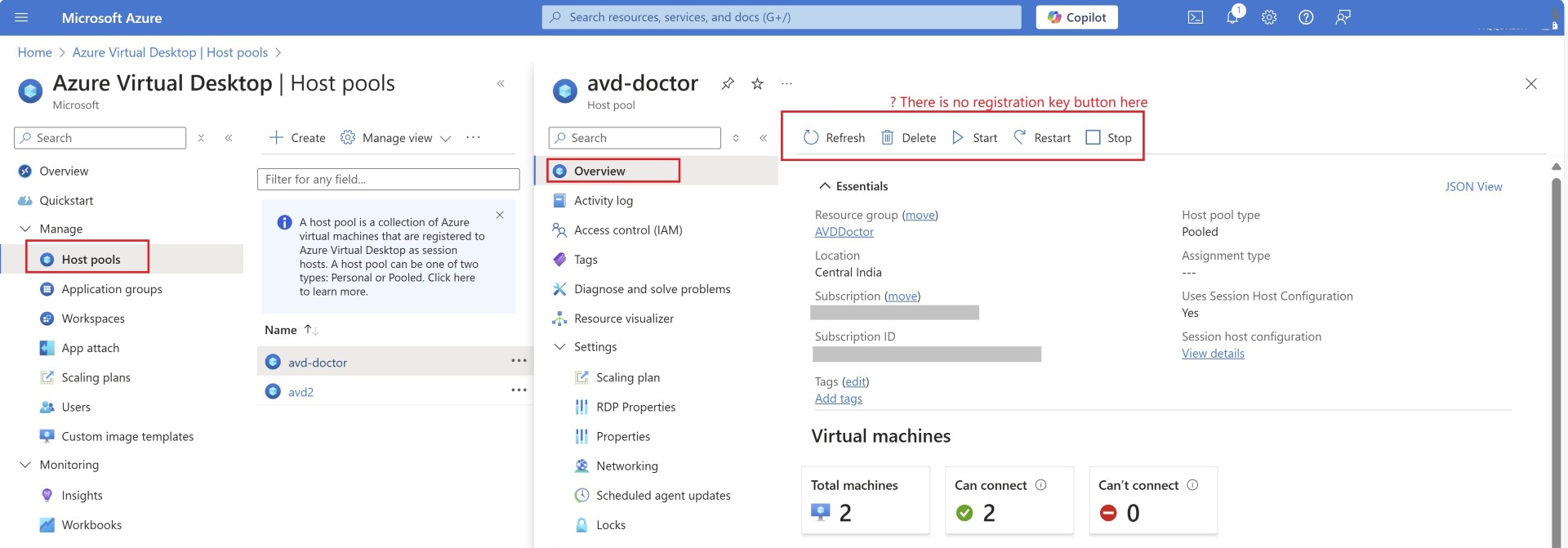Image resolution: width=1568 pixels, height=548 pixels.
Task: Collapse the Monitoring section
Action: point(25,465)
